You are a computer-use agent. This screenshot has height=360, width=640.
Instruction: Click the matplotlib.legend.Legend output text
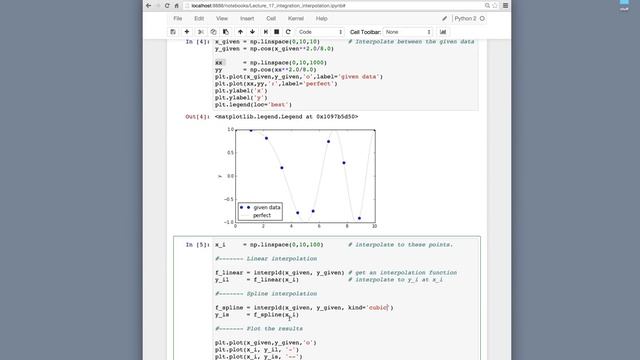pos(287,117)
